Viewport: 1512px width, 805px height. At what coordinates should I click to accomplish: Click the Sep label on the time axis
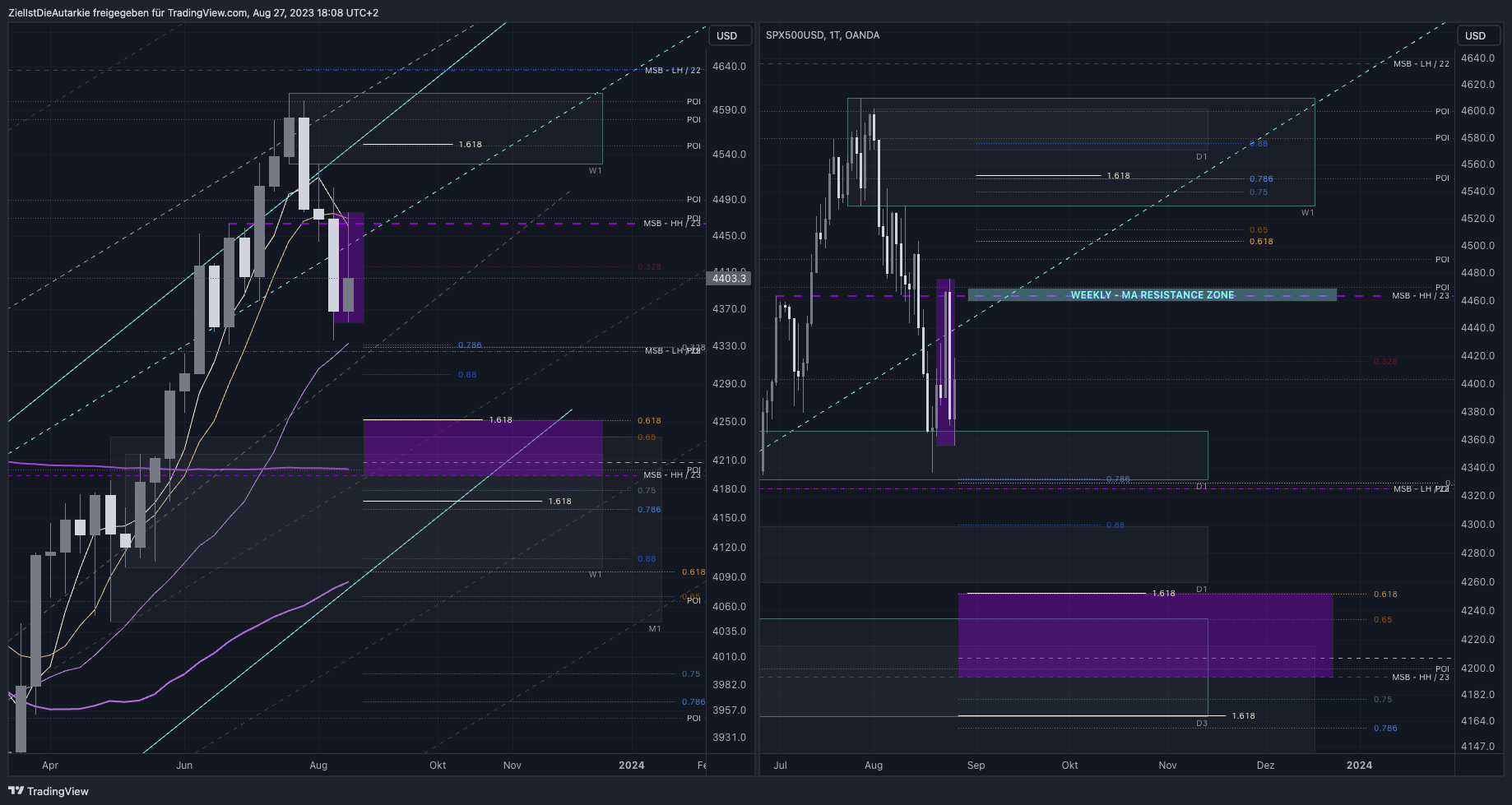[976, 766]
